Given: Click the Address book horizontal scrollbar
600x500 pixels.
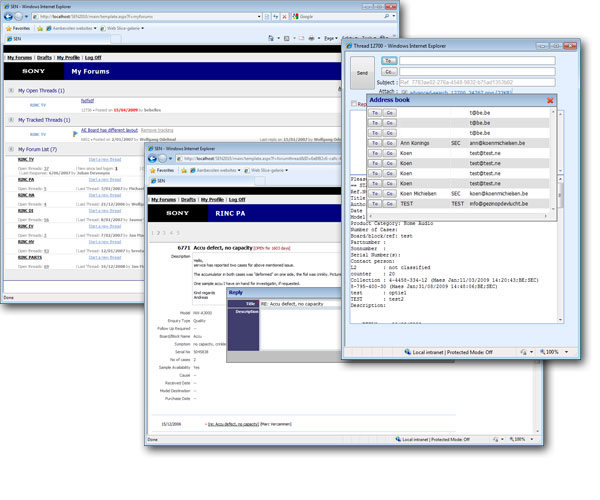Looking at the screenshot, I should (x=458, y=216).
